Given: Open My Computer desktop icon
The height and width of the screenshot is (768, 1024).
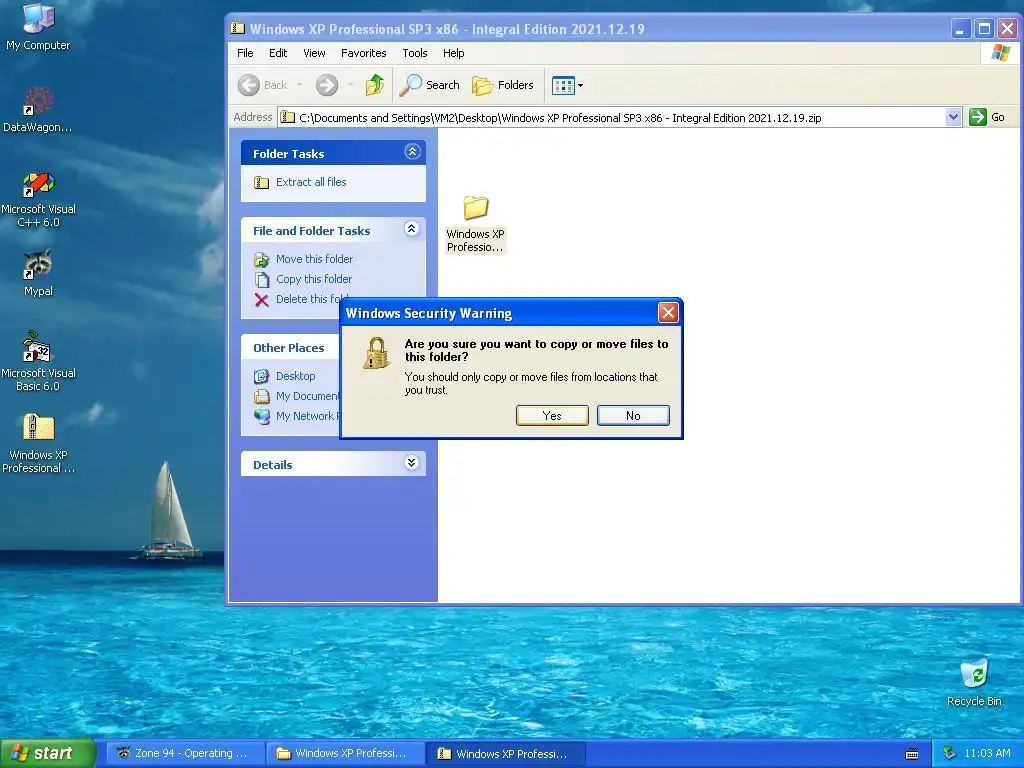Looking at the screenshot, I should click(x=38, y=26).
